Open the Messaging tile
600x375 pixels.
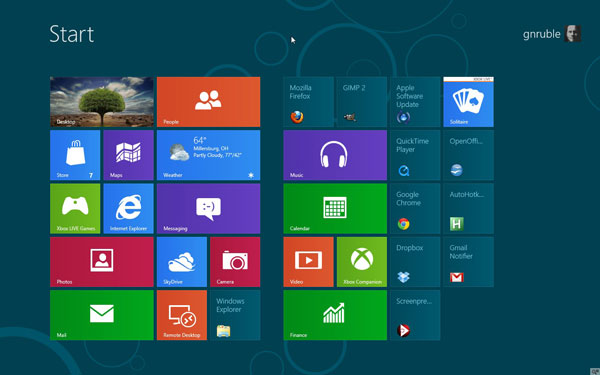click(x=209, y=209)
